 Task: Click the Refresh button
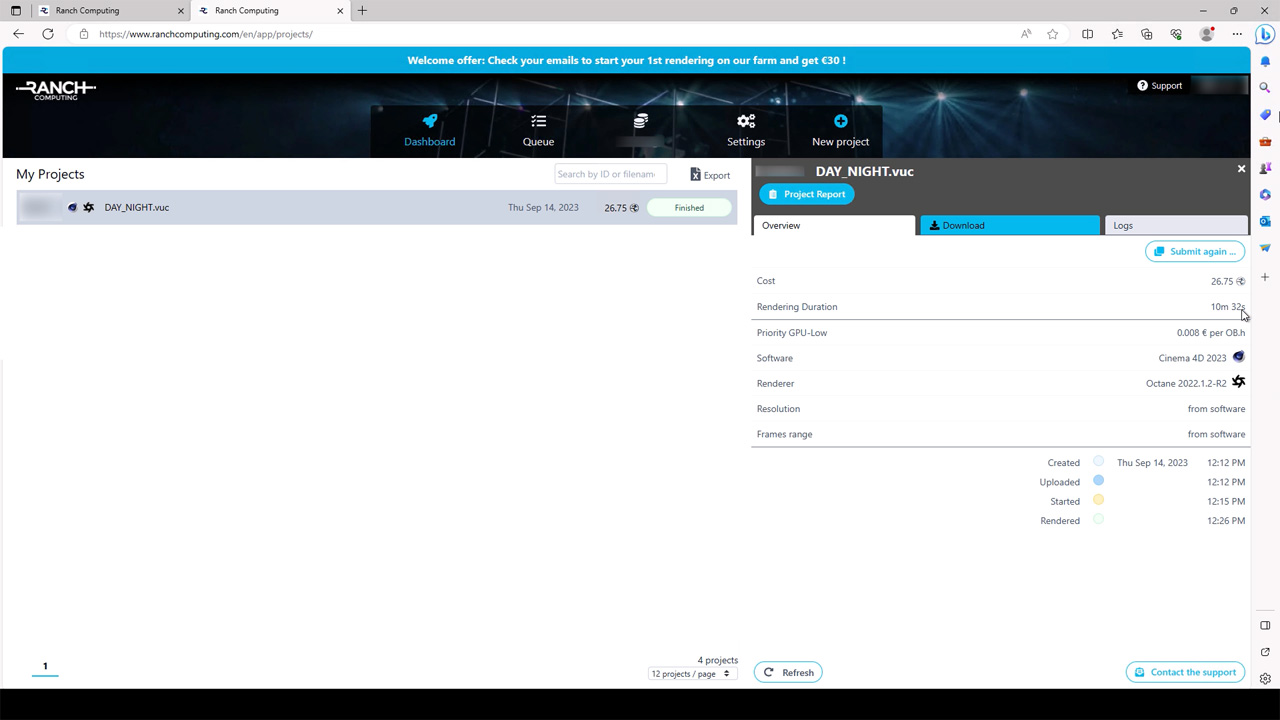point(788,673)
